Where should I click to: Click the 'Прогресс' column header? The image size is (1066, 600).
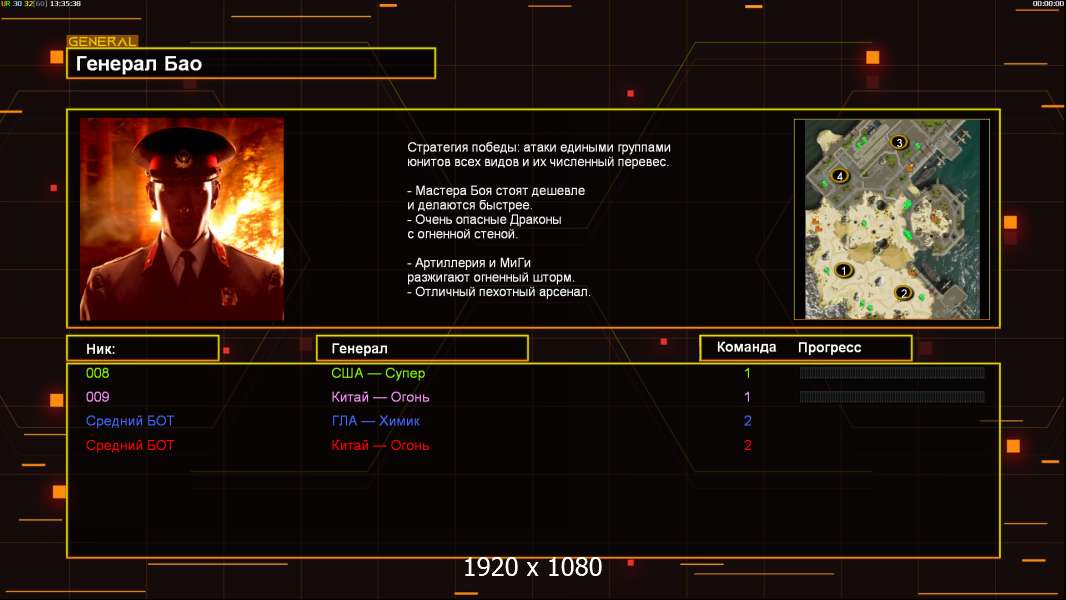coord(829,347)
